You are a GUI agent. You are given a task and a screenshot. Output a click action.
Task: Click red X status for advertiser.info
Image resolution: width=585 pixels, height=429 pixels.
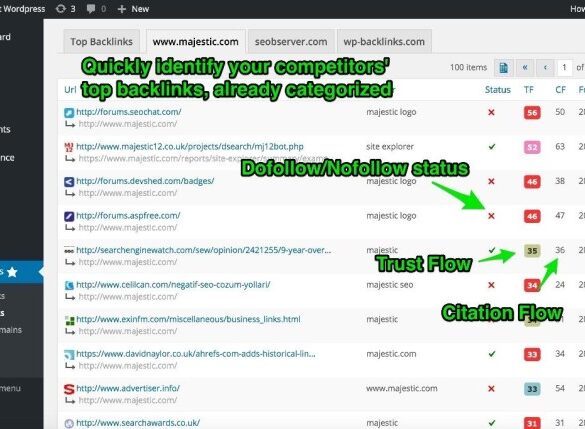tap(491, 389)
